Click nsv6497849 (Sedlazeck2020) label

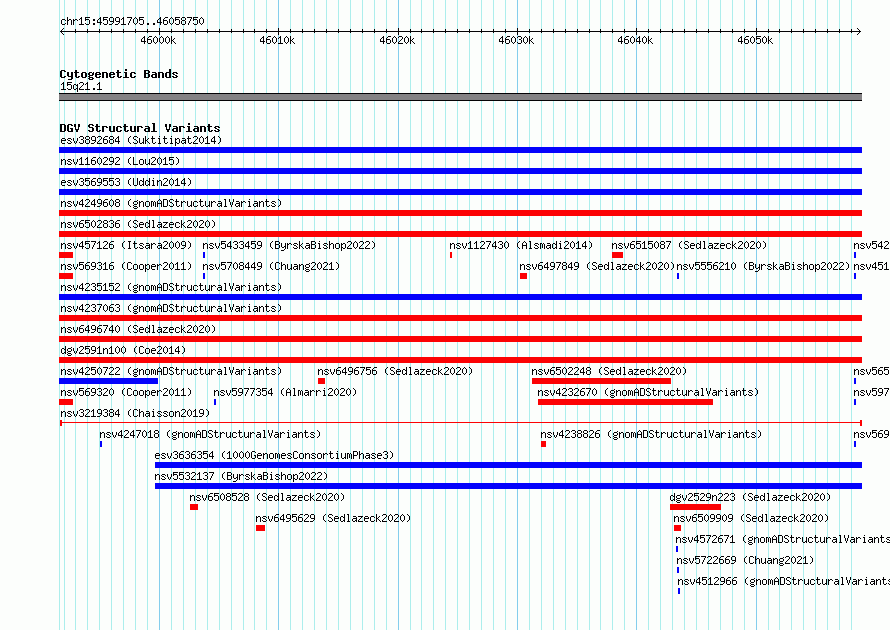[597, 266]
